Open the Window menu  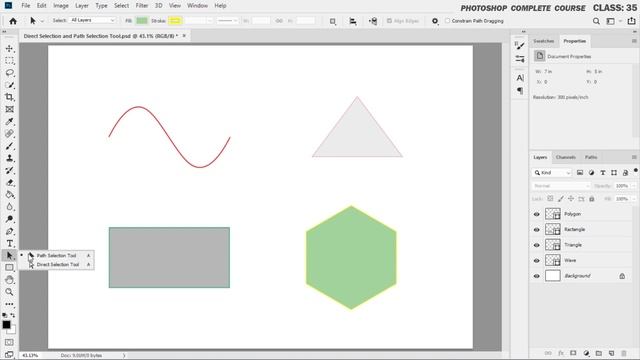[x=198, y=6]
